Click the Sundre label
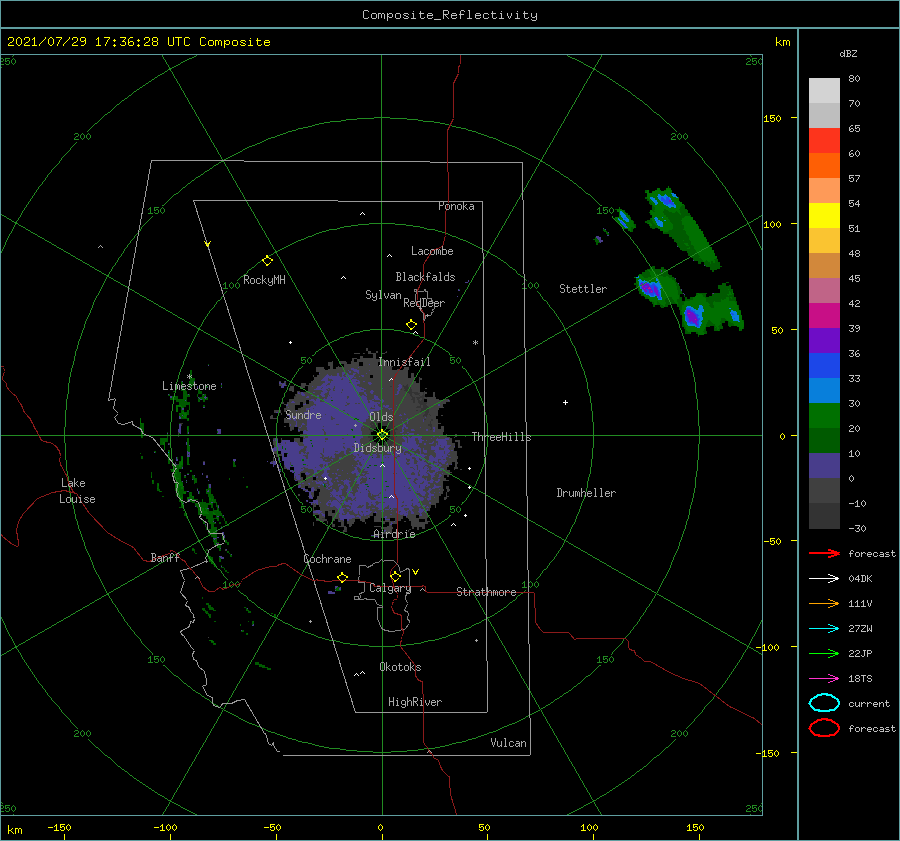Screen dimensions: 900x841 (x=303, y=414)
